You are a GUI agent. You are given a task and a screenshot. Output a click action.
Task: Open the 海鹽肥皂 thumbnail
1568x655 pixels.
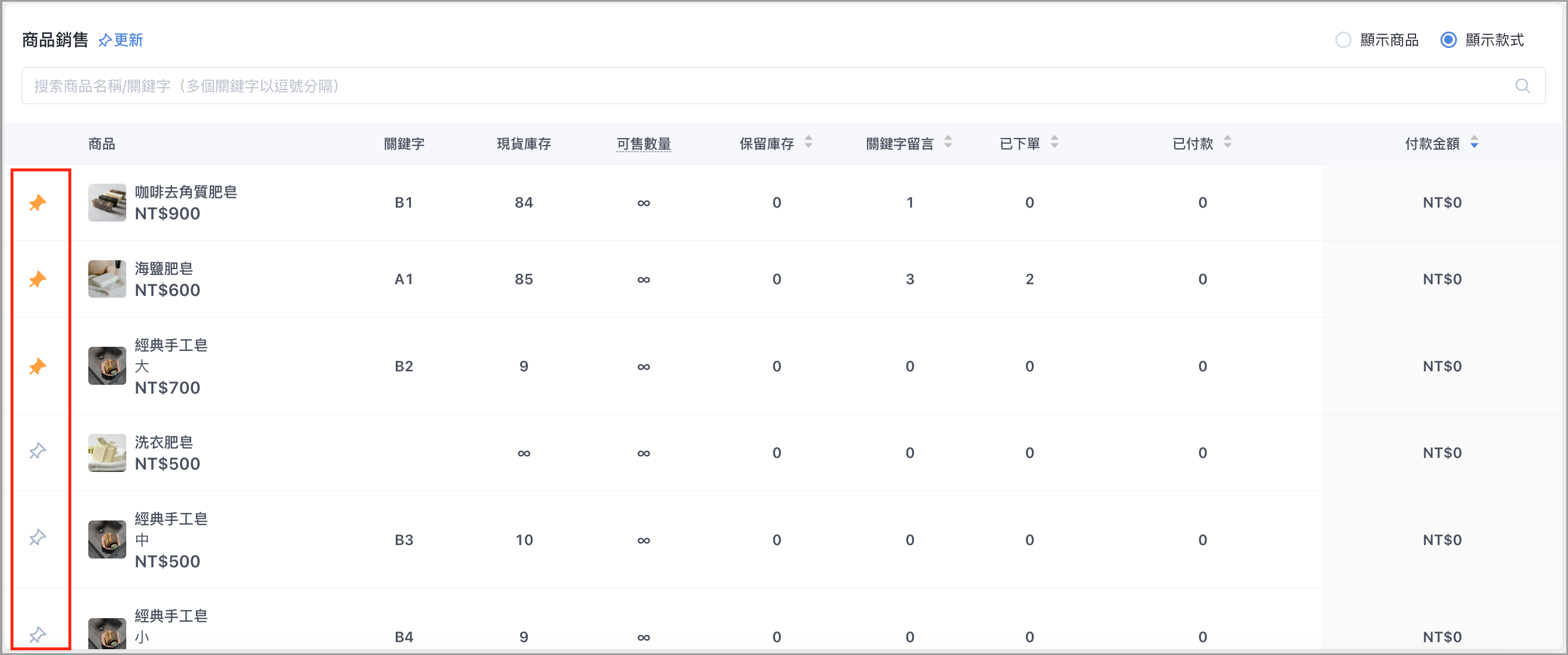point(107,280)
